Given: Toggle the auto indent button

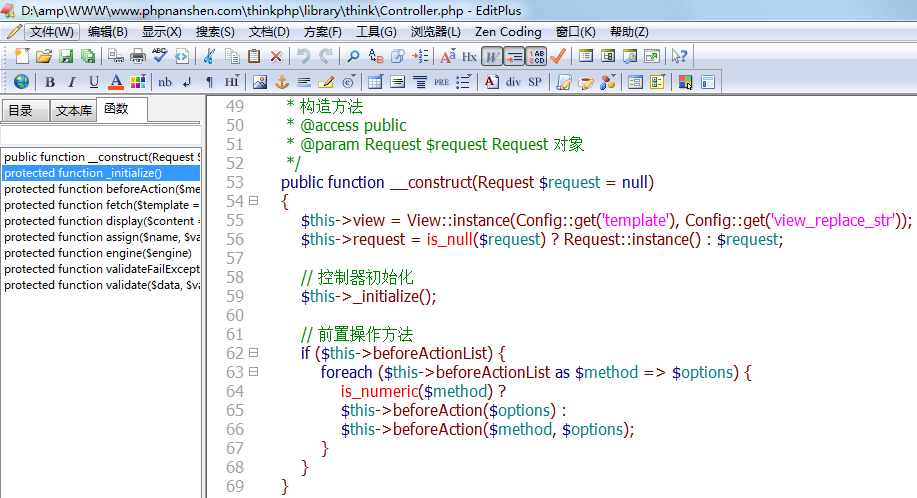Looking at the screenshot, I should (x=514, y=56).
